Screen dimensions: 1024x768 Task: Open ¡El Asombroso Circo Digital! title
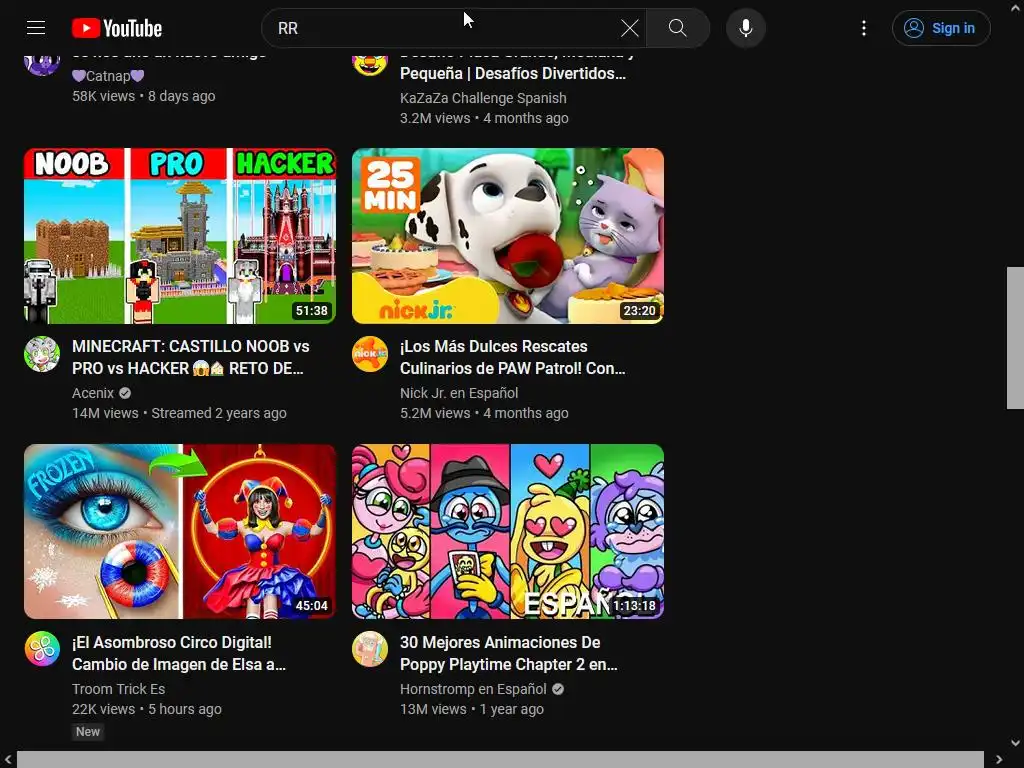[179, 653]
